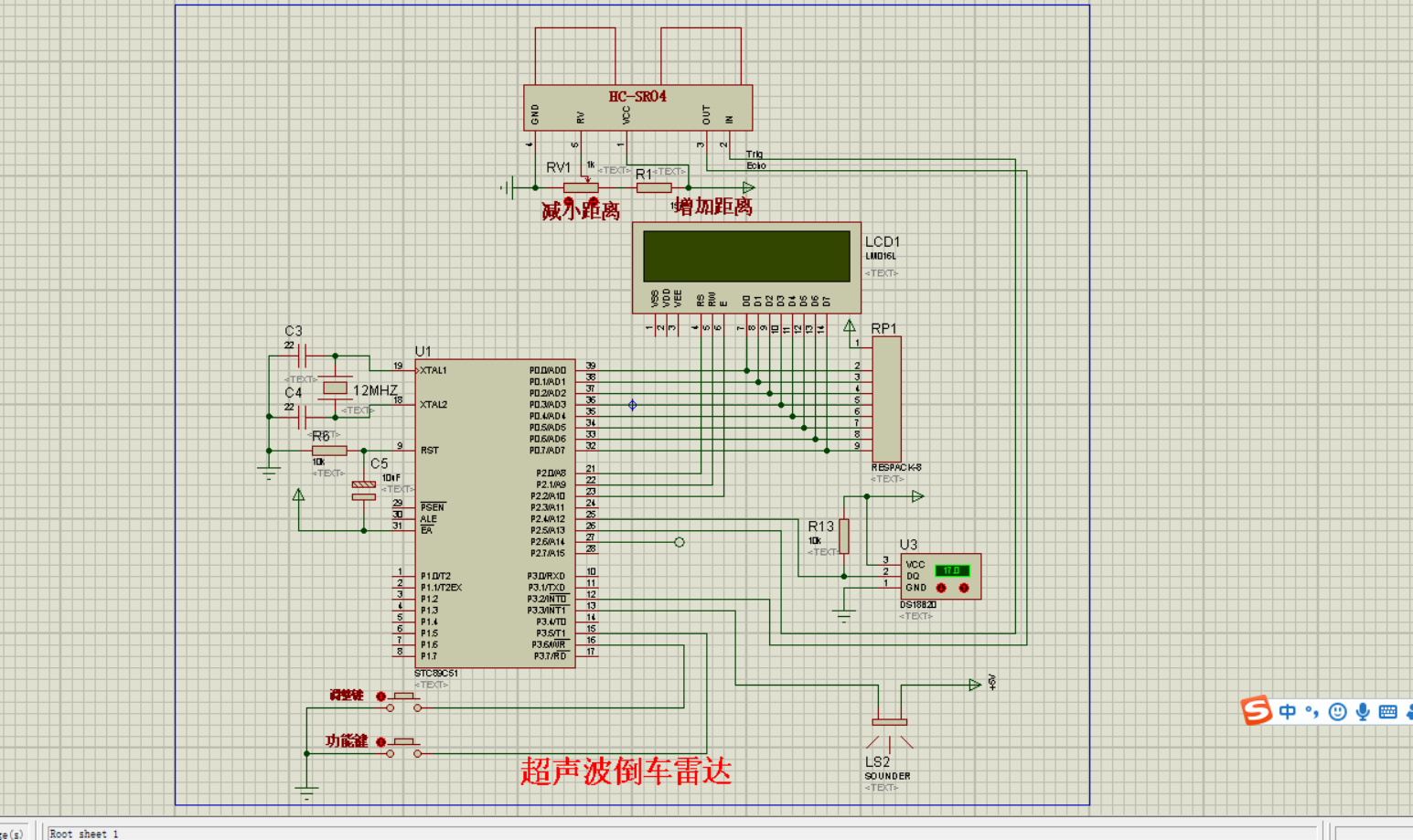
Task: Open the emoji panel in Sogou bar
Action: (x=1337, y=711)
